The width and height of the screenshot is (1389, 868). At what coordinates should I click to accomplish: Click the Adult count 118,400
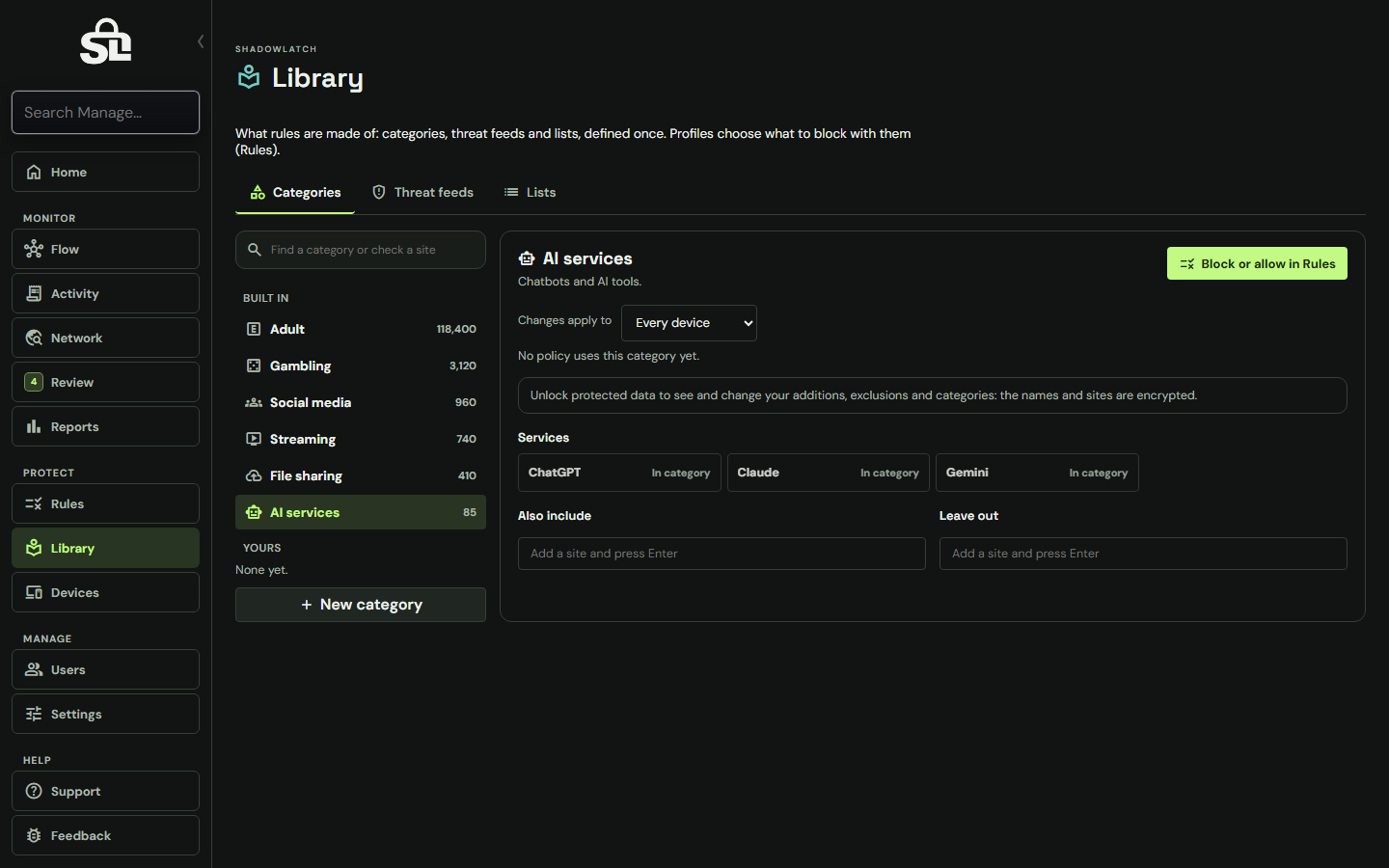coord(456,329)
